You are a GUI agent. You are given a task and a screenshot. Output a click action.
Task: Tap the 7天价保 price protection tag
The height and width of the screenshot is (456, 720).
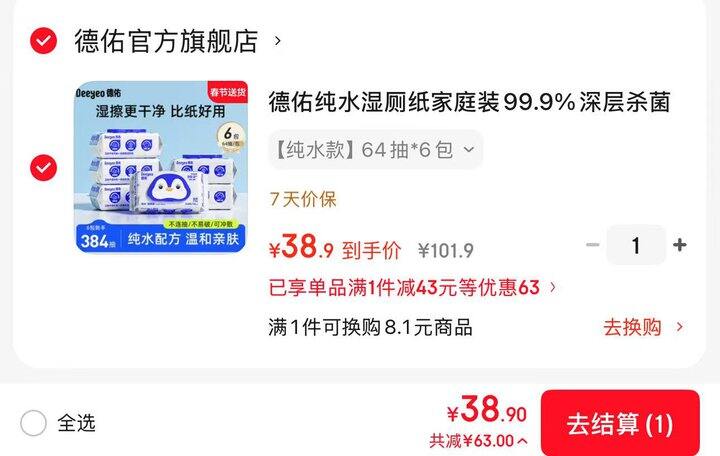coord(303,199)
